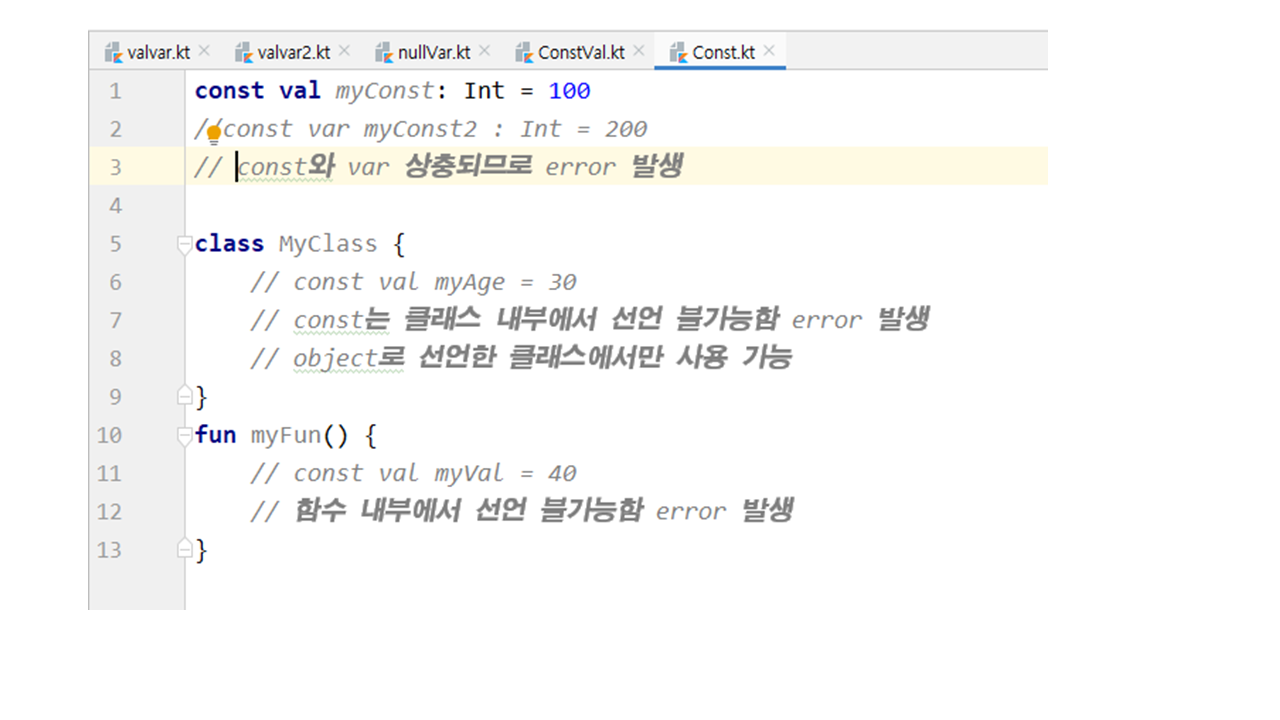Image resolution: width=1280 pixels, height=720 pixels.
Task: Click the Kotlin file icon on valvar2.kt tab
Action: [244, 52]
